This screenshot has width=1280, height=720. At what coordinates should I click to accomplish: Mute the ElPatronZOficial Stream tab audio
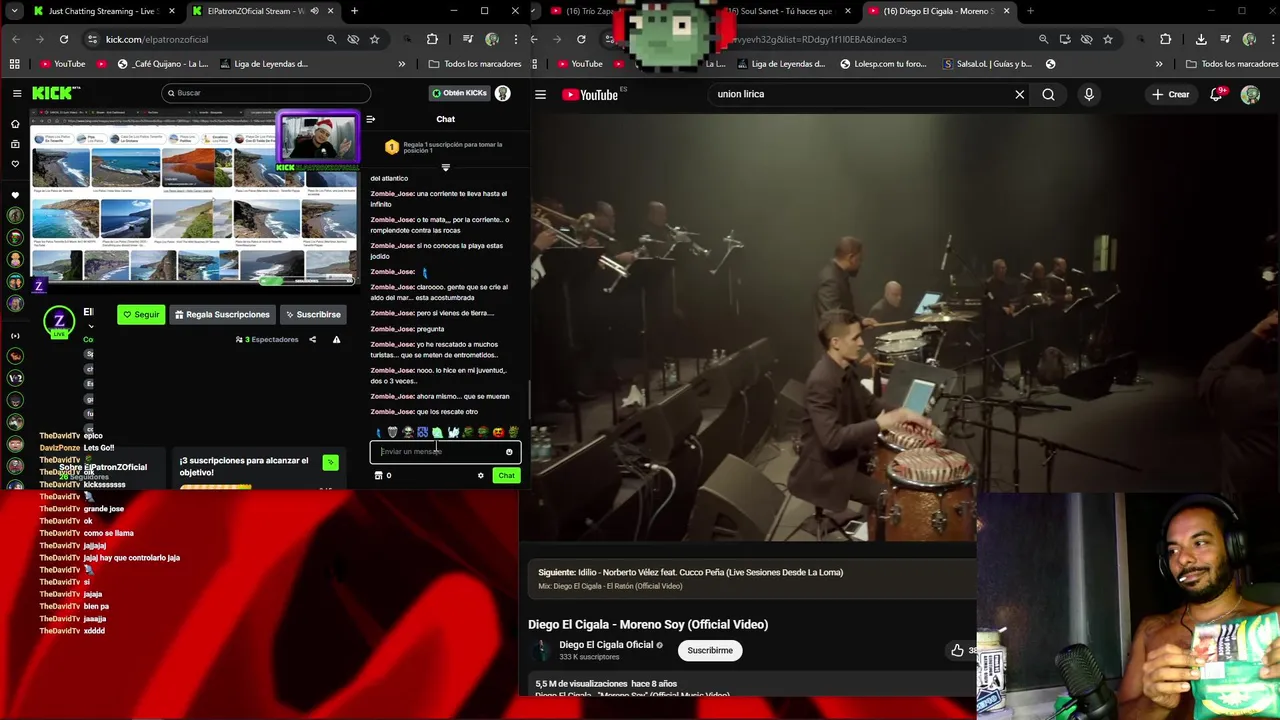pyautogui.click(x=314, y=11)
